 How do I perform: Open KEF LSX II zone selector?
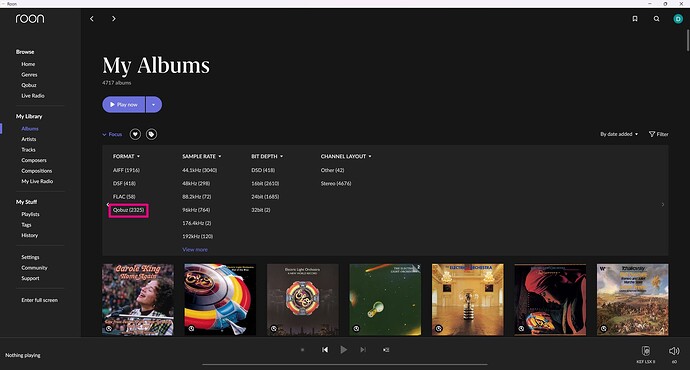click(x=646, y=353)
